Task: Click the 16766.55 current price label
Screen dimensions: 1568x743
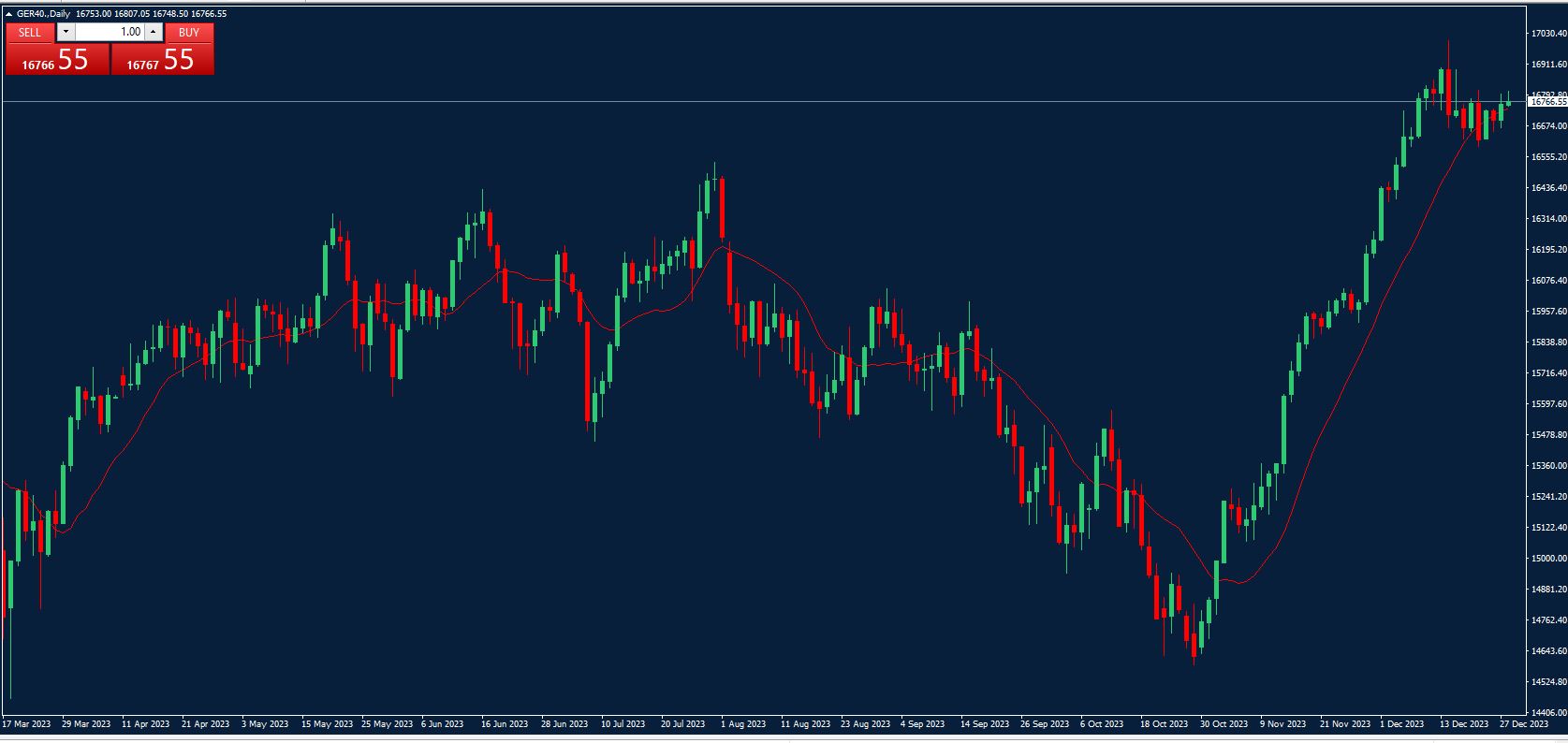Action: (1548, 102)
